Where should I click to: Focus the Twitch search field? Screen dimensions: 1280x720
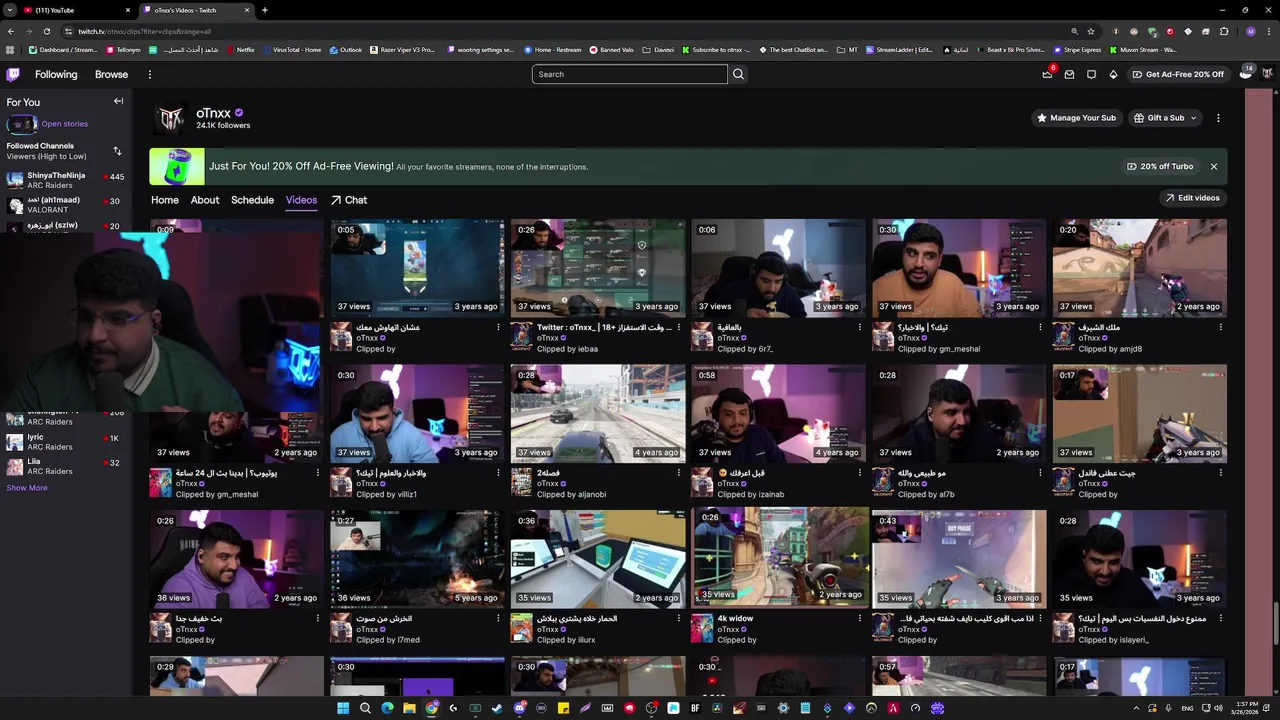pos(629,74)
